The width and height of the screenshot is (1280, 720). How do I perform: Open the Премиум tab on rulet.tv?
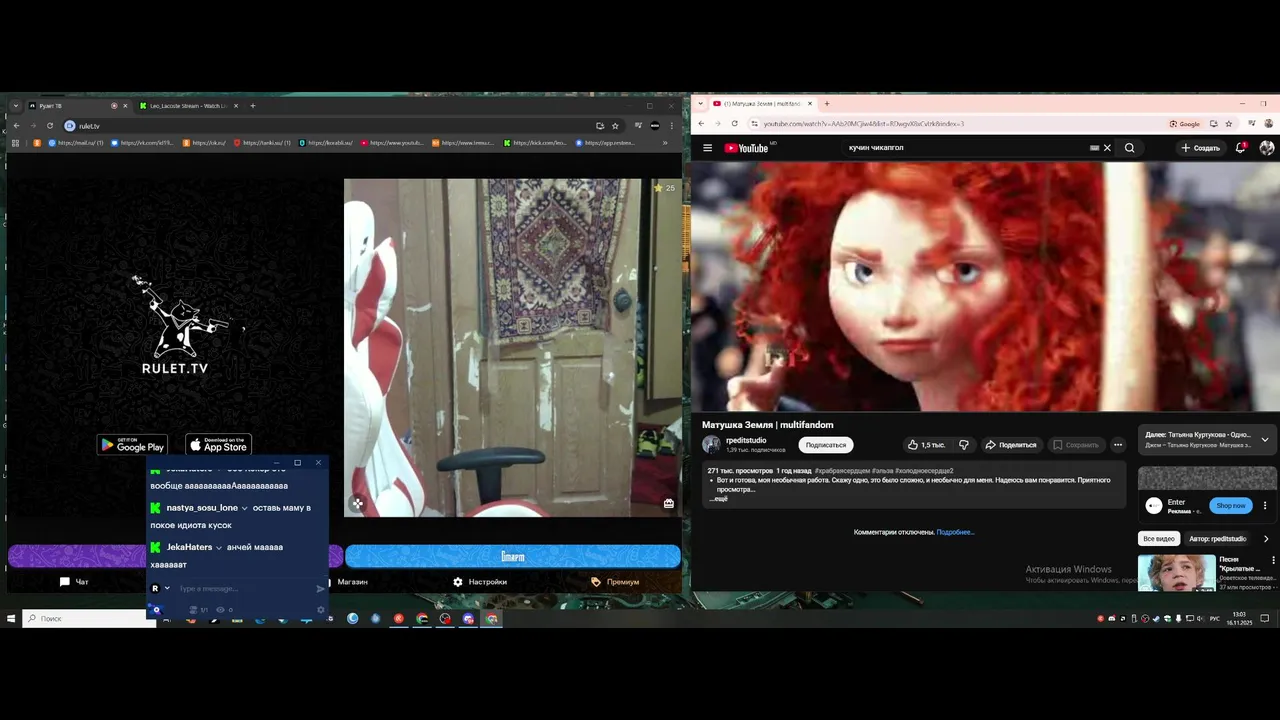(615, 582)
